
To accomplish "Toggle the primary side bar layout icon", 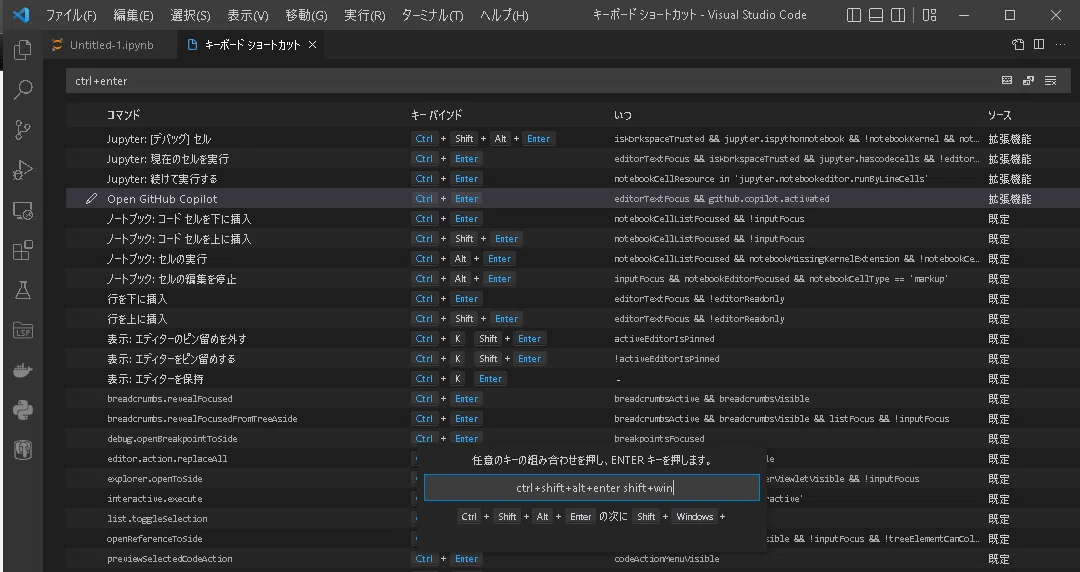I will pos(853,15).
